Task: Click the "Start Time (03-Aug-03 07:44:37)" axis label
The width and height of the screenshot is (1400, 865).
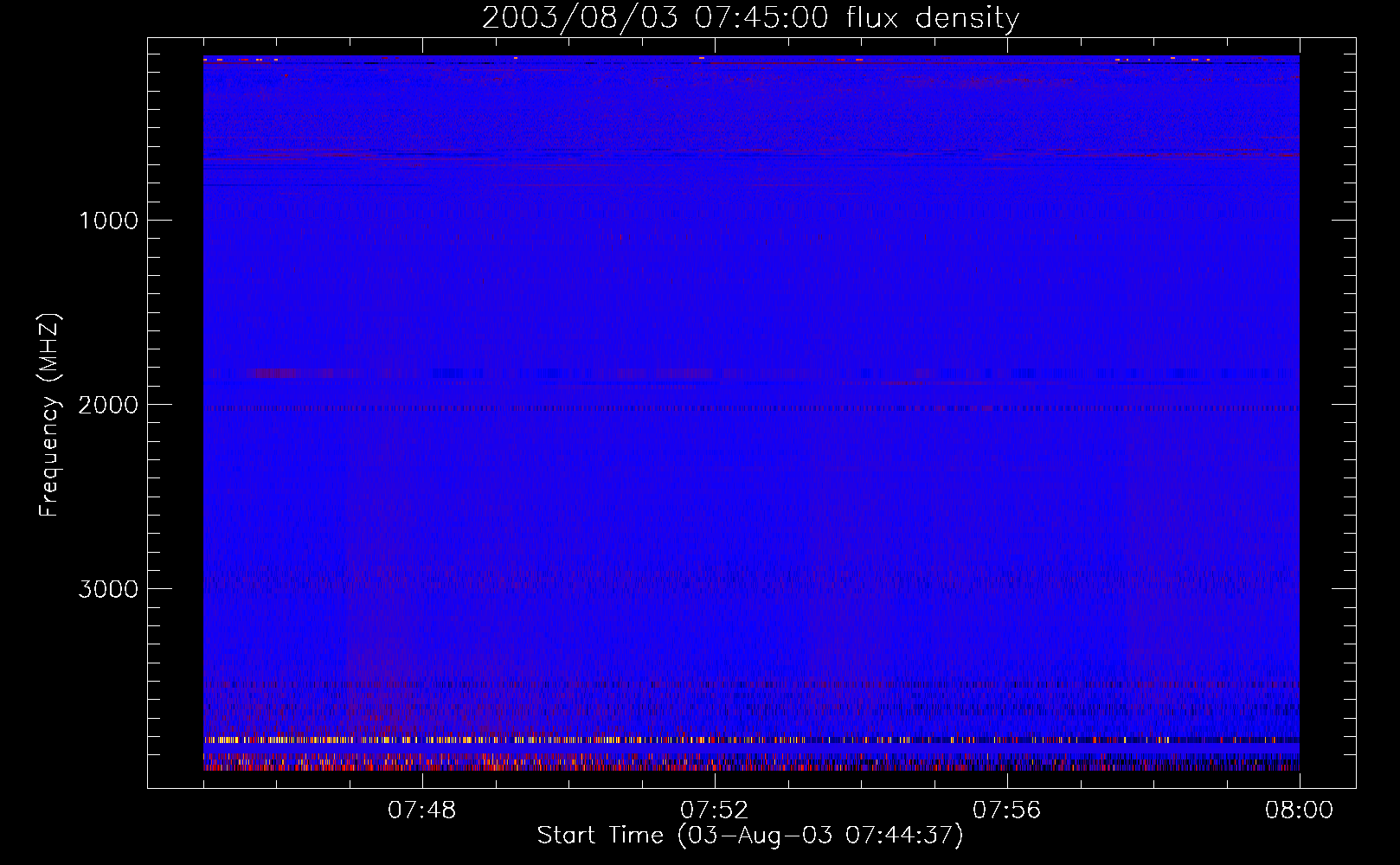Action: tap(750, 836)
